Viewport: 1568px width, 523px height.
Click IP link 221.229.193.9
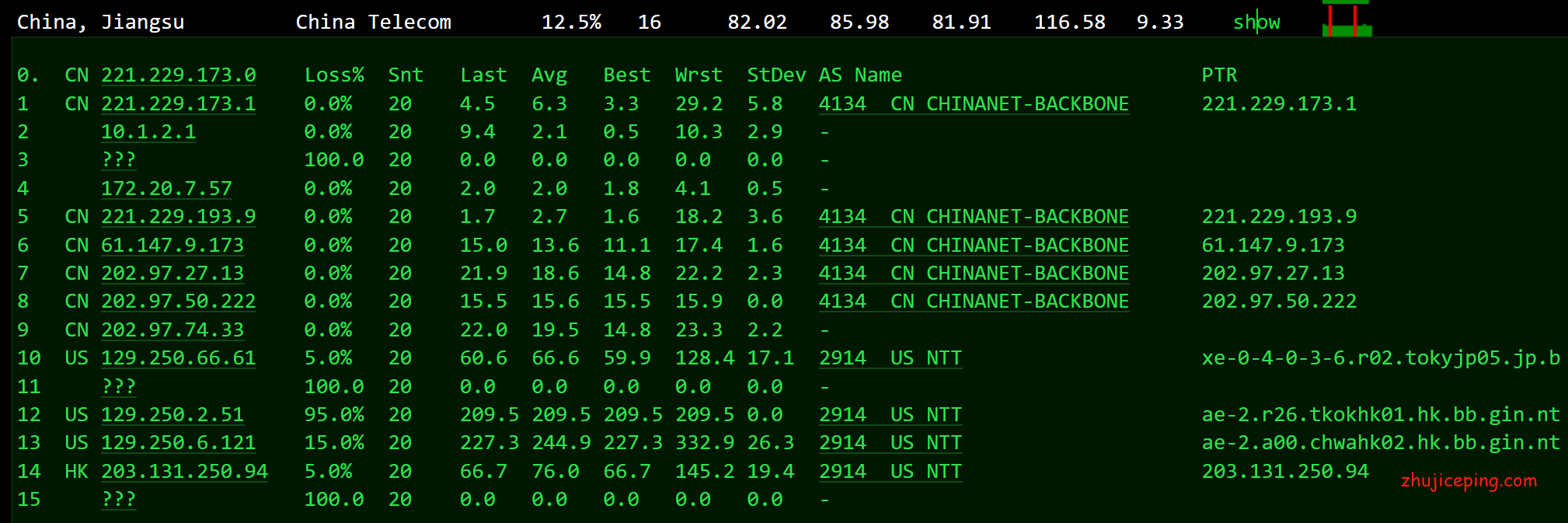pyautogui.click(x=178, y=216)
